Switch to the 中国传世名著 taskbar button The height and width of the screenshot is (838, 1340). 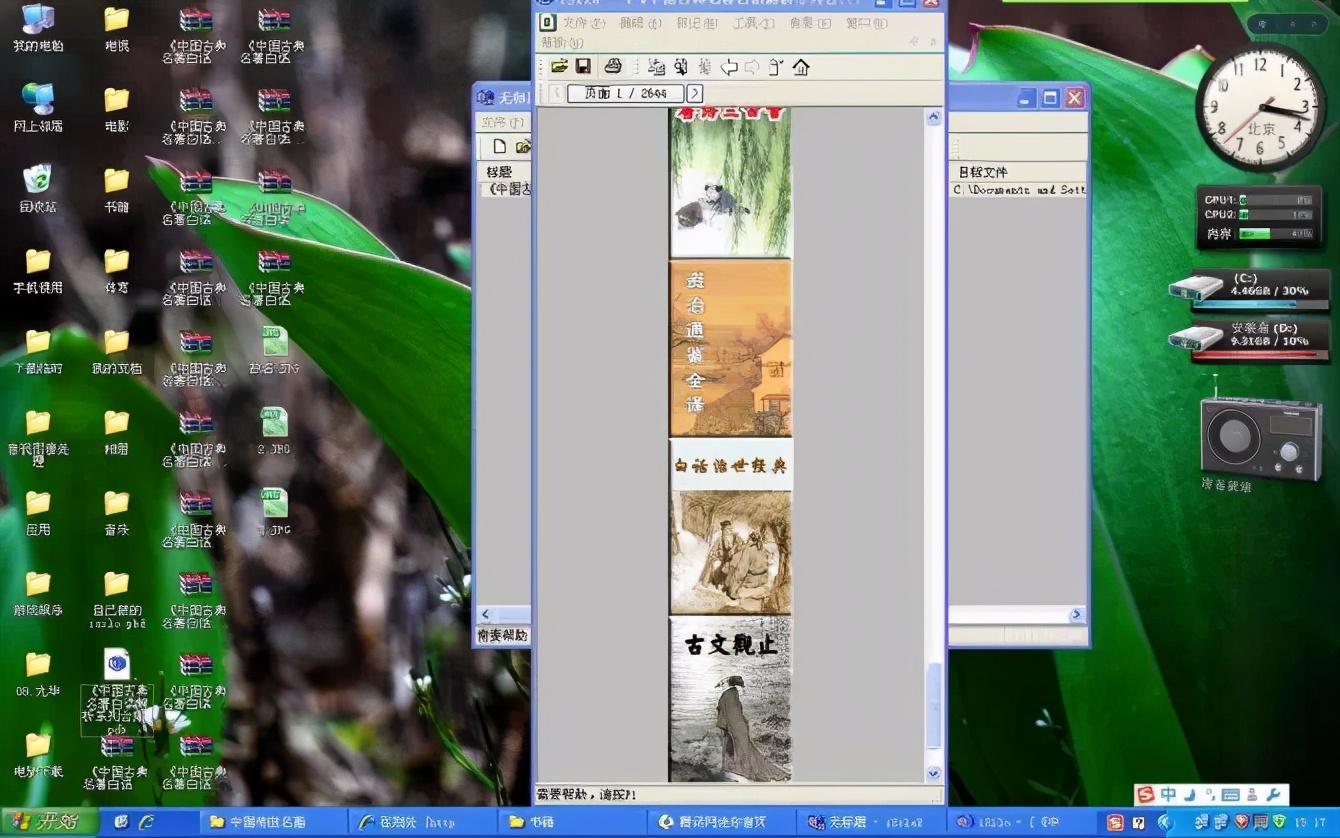[274, 822]
